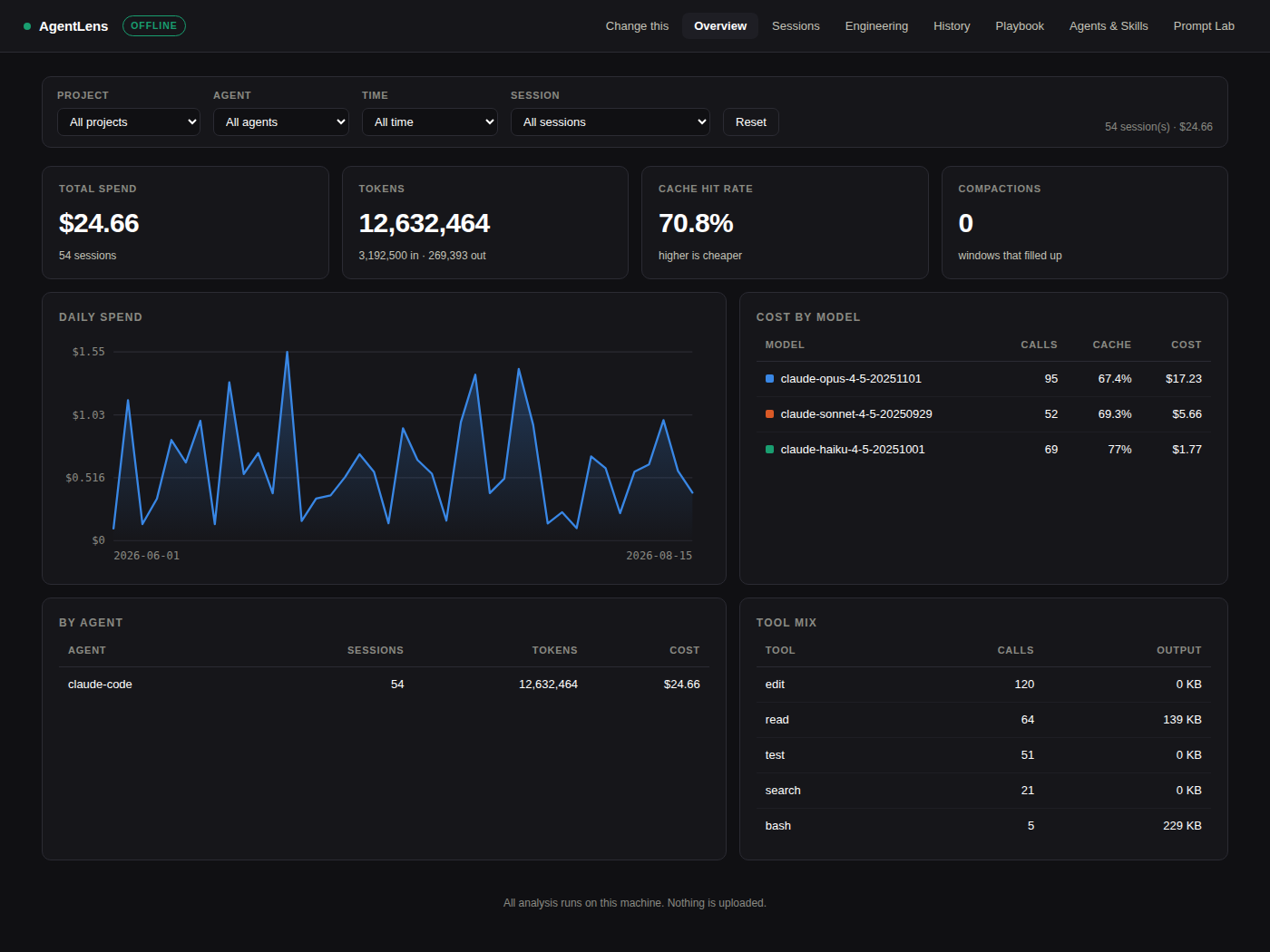Select the test tool row
This screenshot has height=952, width=1270.
(x=983, y=755)
